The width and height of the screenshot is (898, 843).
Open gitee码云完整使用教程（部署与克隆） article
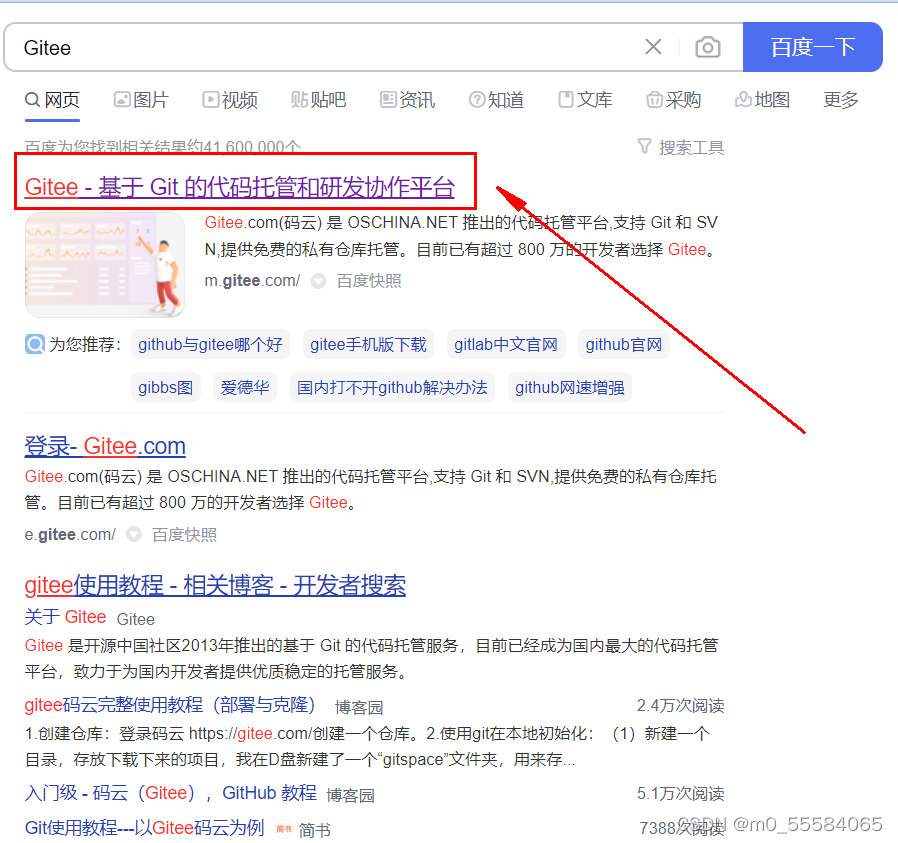pyautogui.click(x=170, y=704)
